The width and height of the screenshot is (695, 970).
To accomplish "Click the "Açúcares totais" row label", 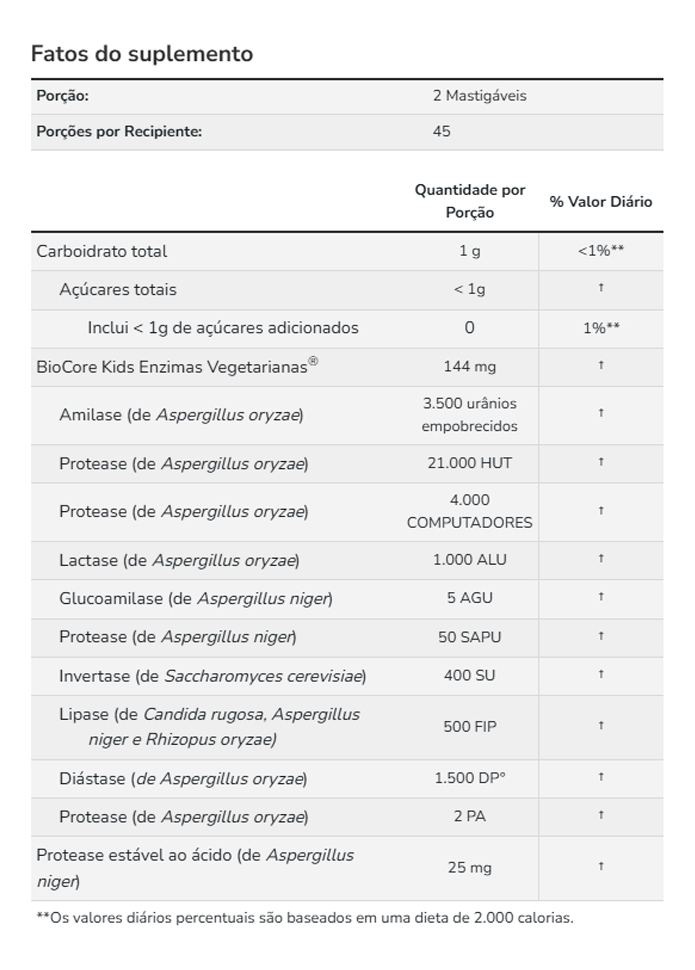I will click(x=118, y=289).
